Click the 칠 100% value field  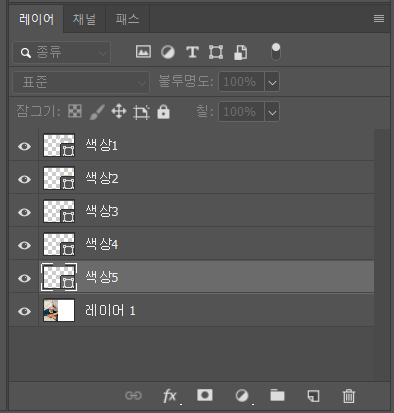[x=241, y=112]
